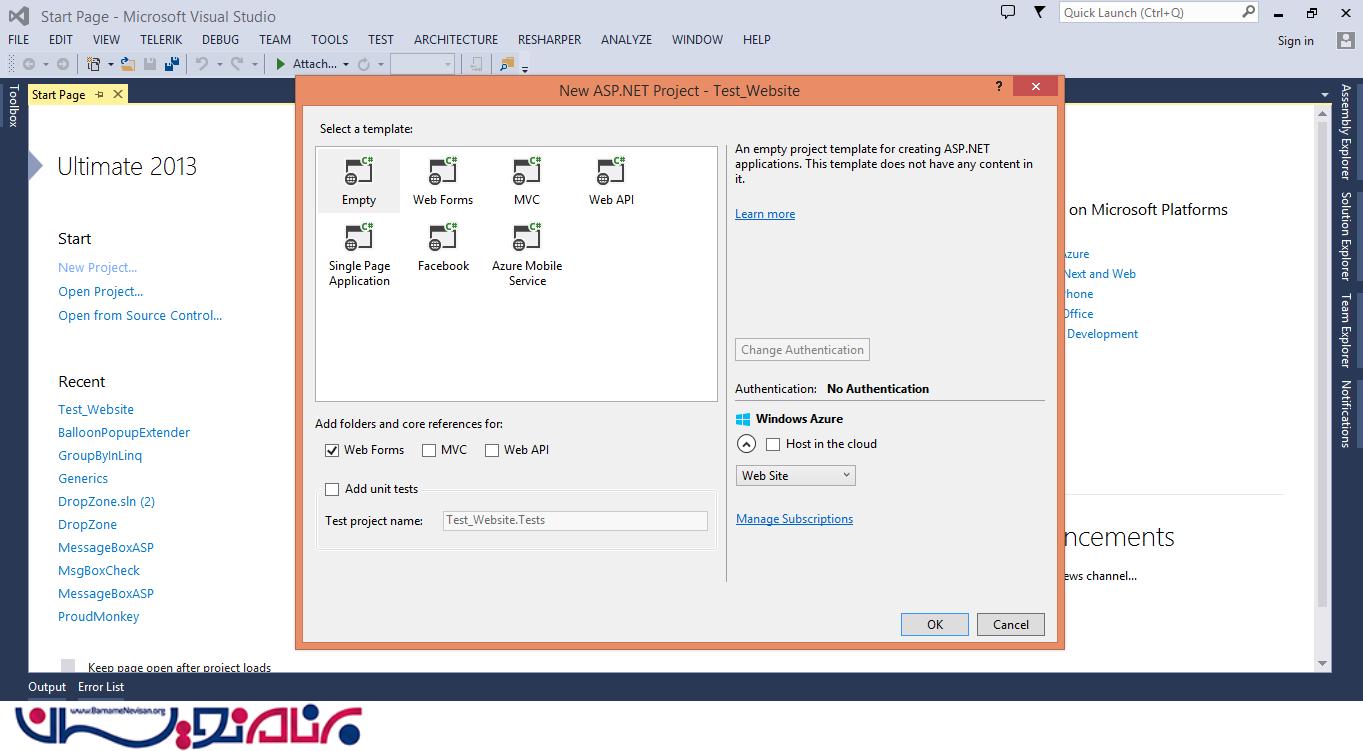This screenshot has height=751, width=1363.
Task: Pick the Azure Mobile Service template
Action: coord(526,240)
